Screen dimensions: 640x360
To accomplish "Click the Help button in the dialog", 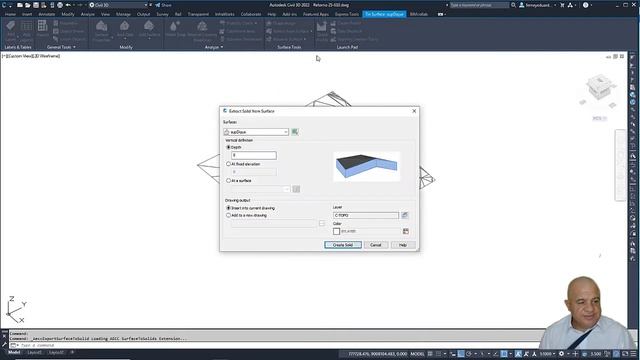I will (x=403, y=245).
